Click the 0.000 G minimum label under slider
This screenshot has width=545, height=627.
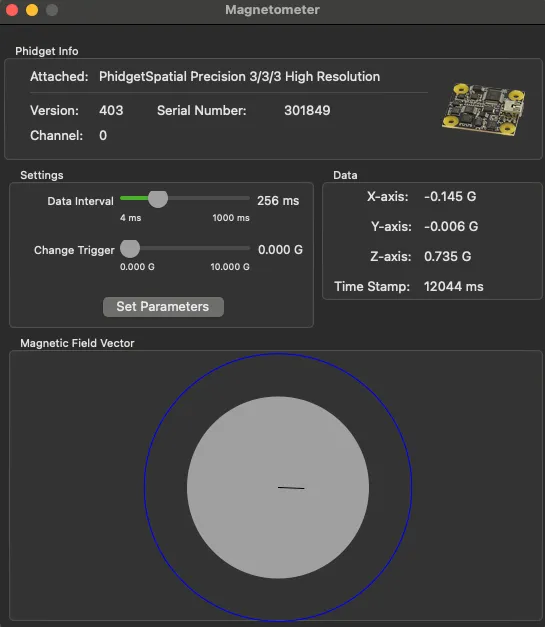137,267
